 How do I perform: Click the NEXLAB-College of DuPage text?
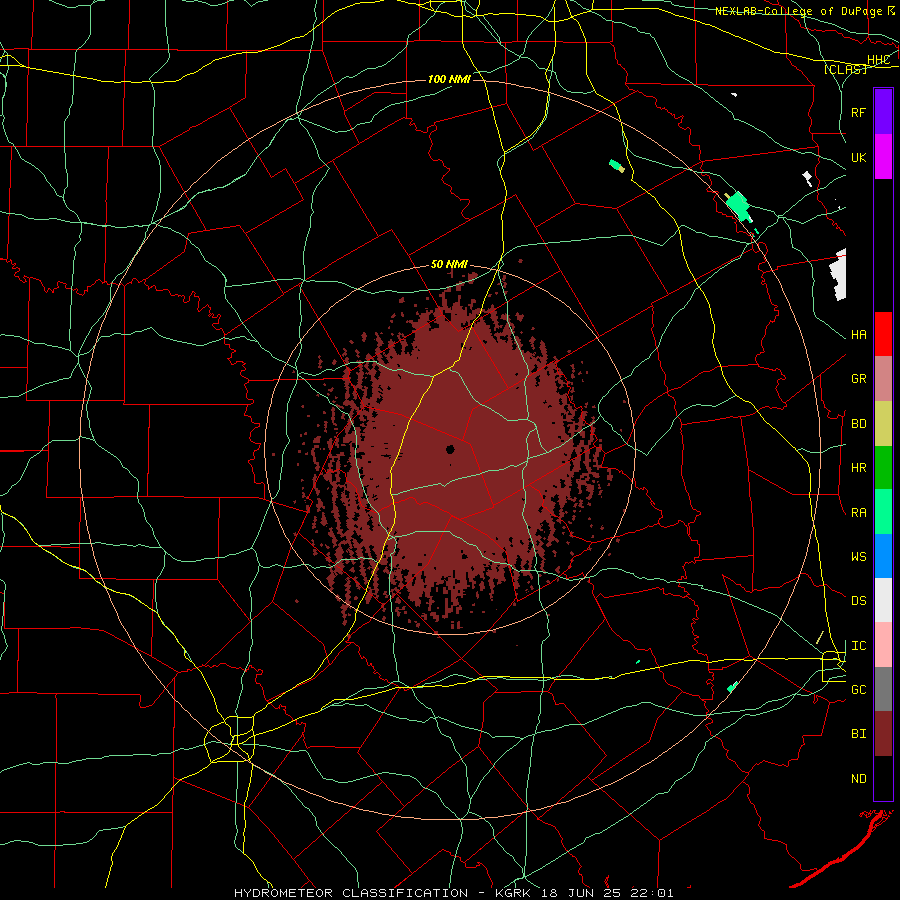point(799,11)
